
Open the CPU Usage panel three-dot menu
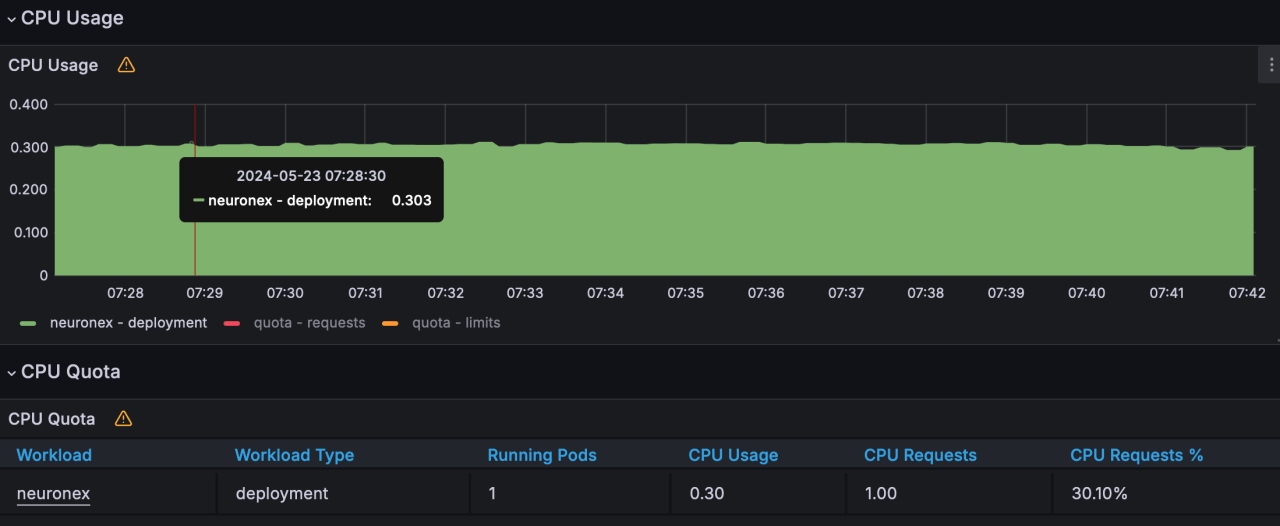tap(1270, 65)
